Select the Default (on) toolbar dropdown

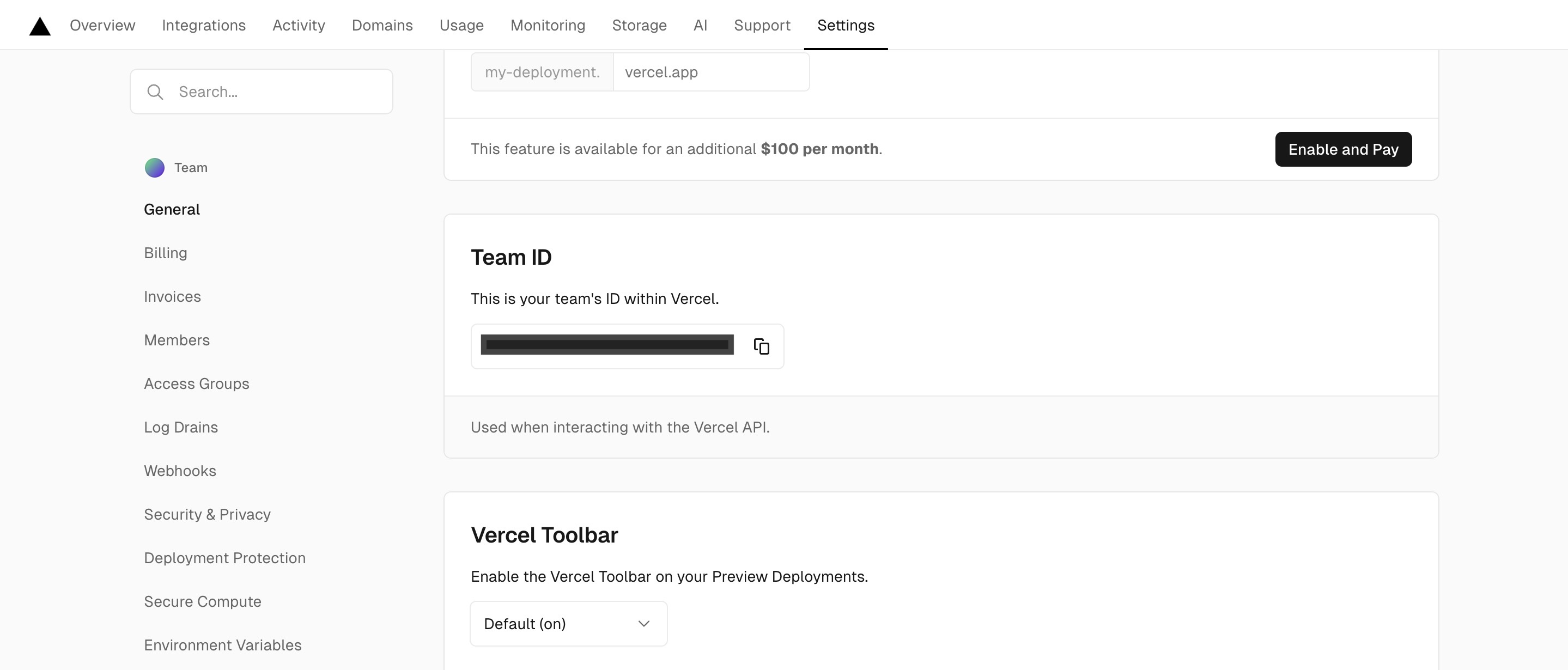567,624
